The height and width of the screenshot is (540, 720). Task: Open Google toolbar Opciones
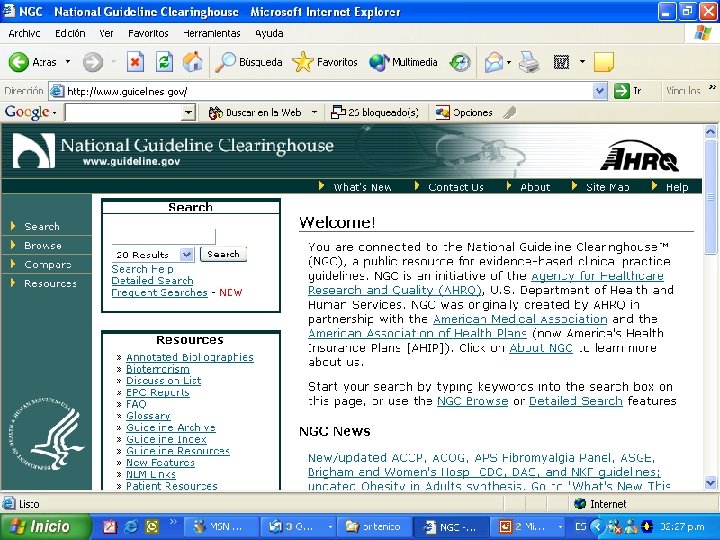[x=464, y=112]
